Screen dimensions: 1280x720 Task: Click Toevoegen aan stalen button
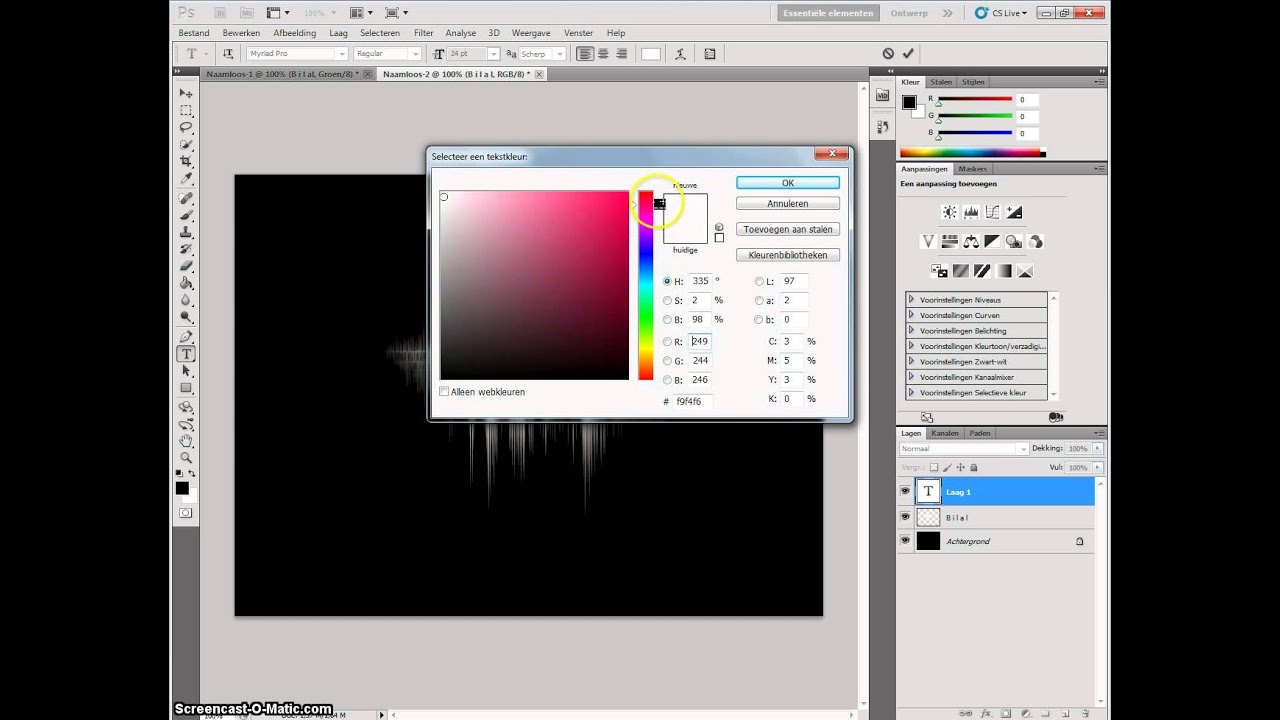(788, 230)
